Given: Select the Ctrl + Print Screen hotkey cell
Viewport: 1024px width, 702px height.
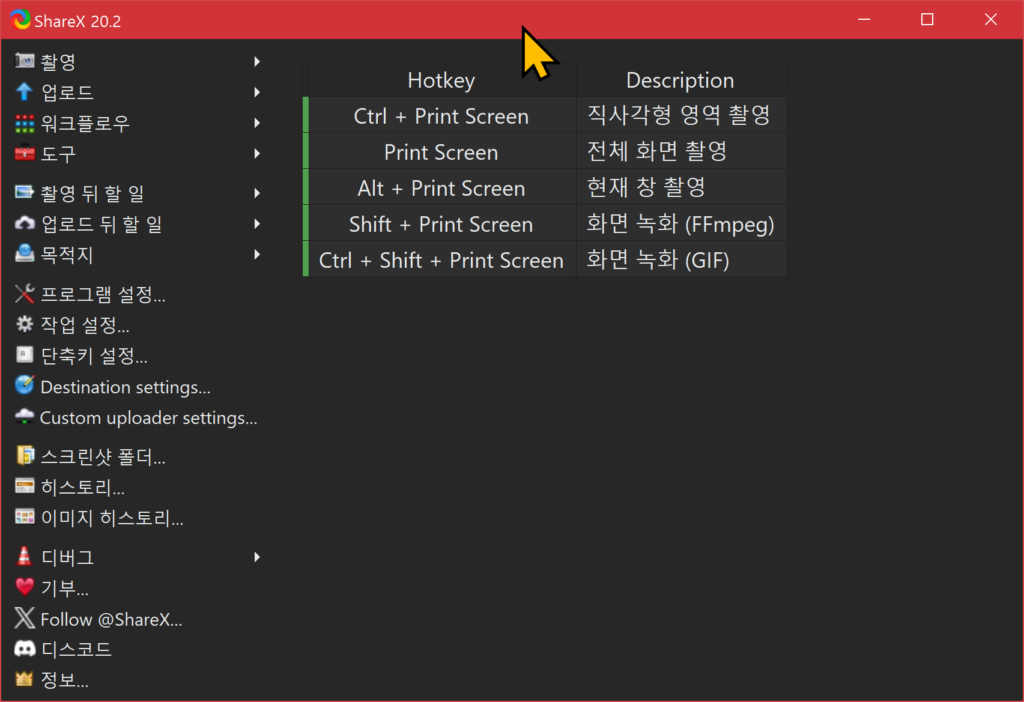Looking at the screenshot, I should click(441, 116).
